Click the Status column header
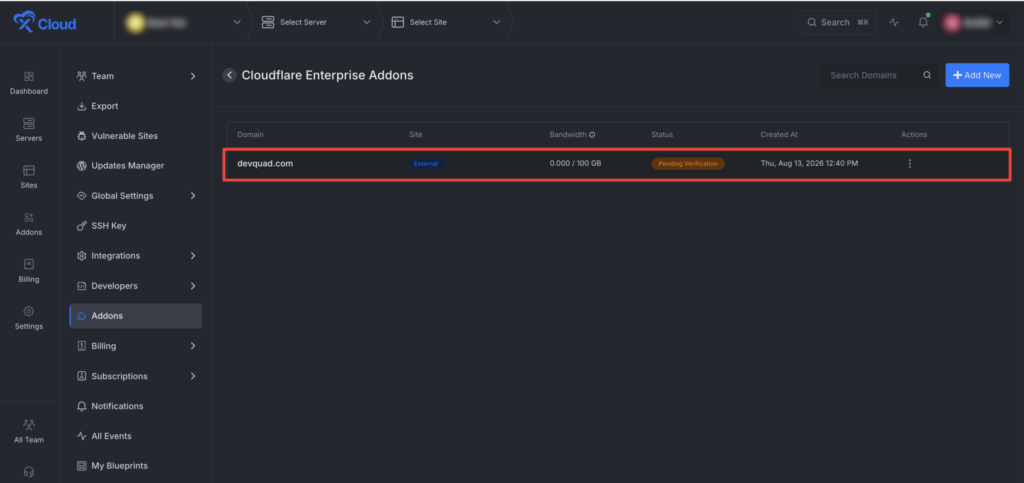The width and height of the screenshot is (1024, 483). [x=662, y=134]
